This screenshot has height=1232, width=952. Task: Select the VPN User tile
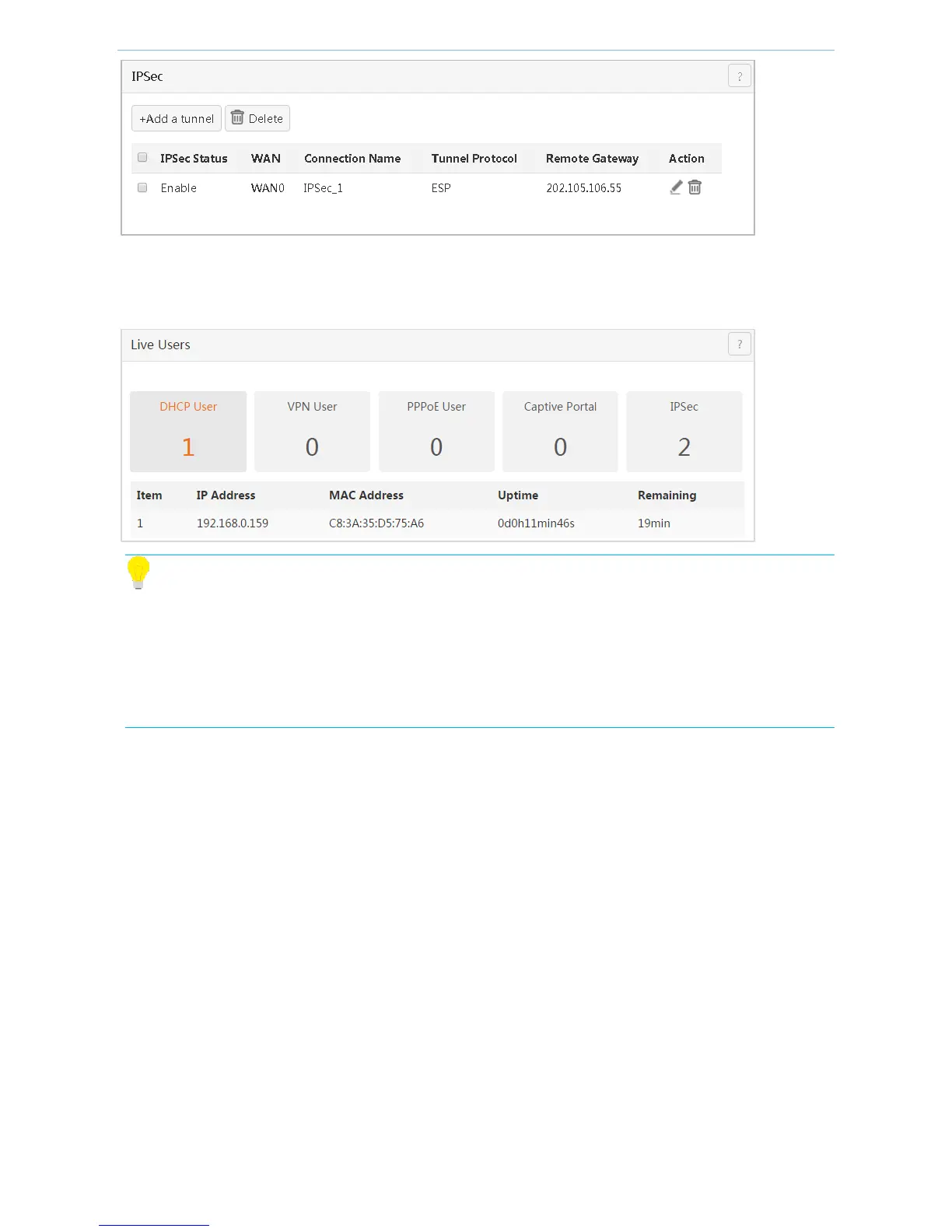[312, 431]
